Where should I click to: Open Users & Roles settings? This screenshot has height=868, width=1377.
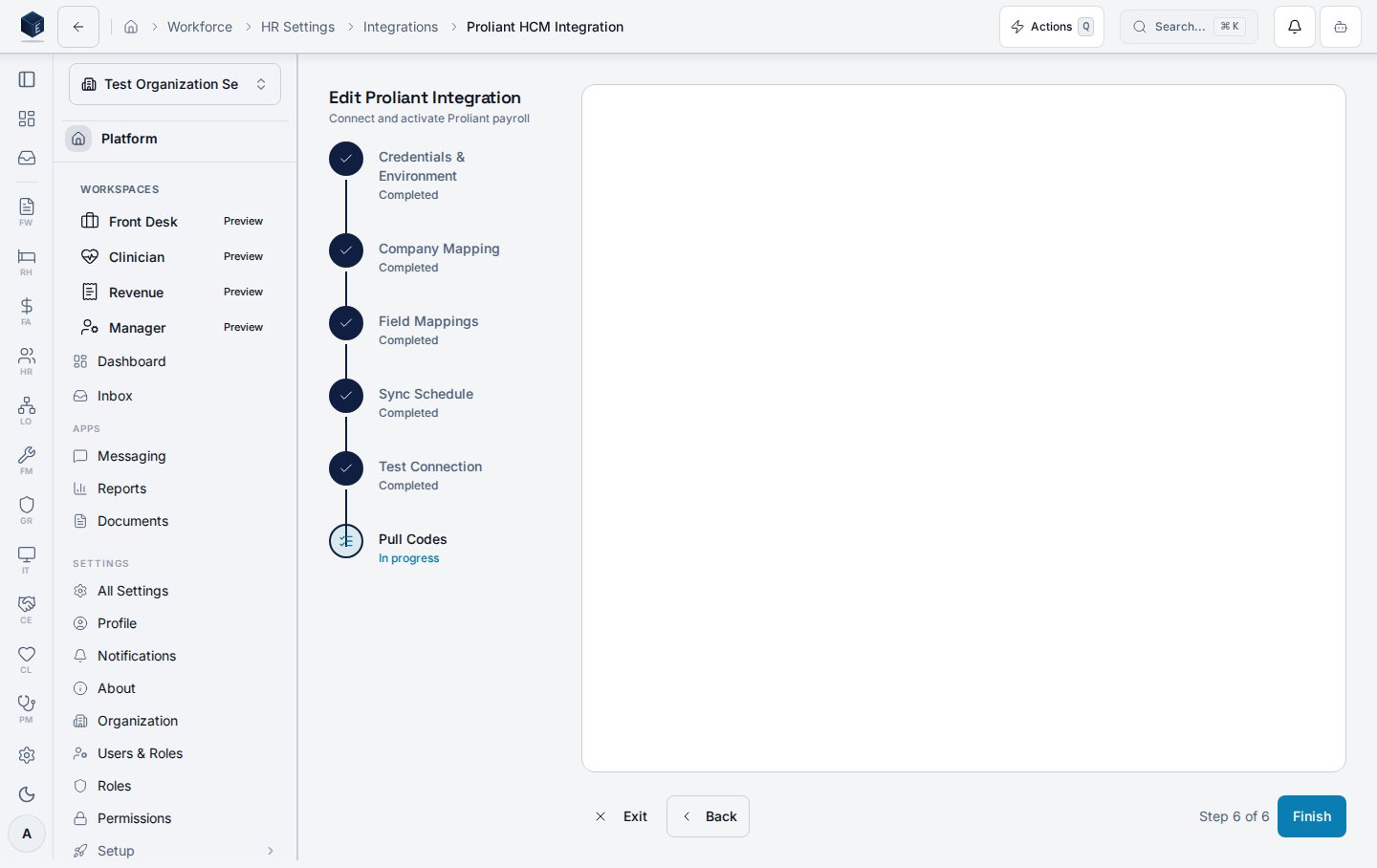pos(175,753)
